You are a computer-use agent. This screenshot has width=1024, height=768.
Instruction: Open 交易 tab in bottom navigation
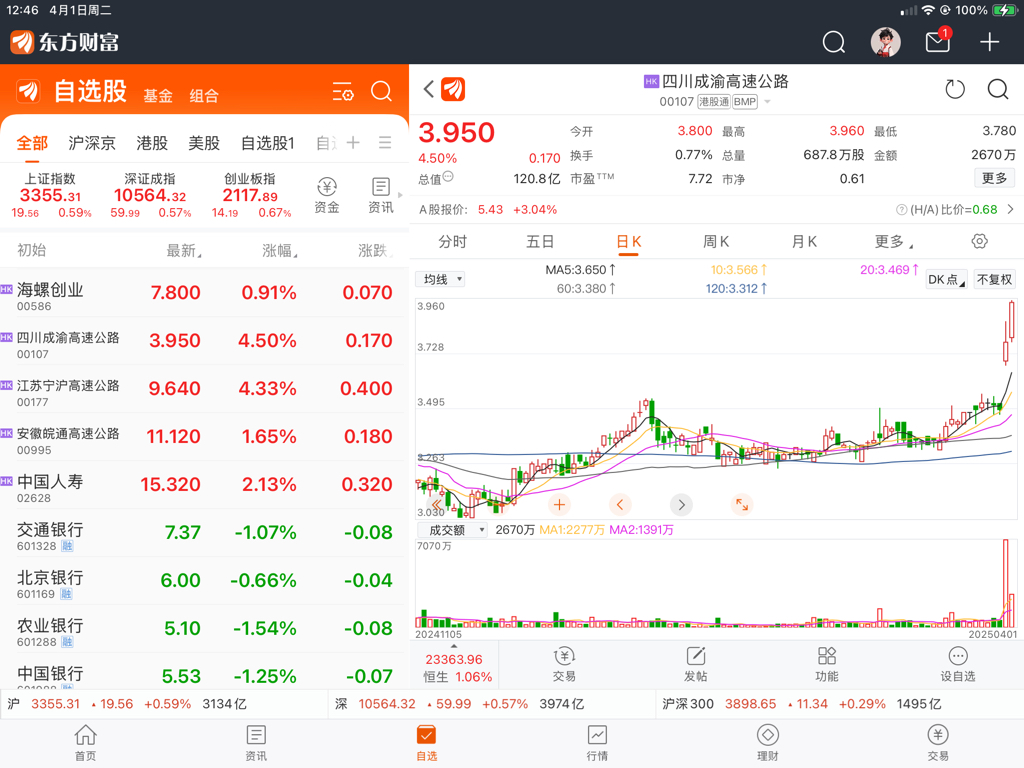[938, 743]
